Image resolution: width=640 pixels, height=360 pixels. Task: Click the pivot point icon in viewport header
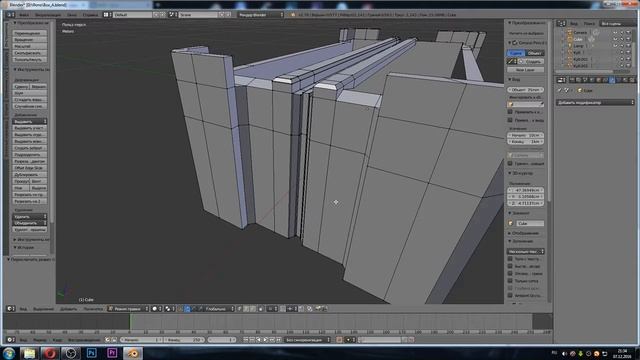[x=169, y=309]
